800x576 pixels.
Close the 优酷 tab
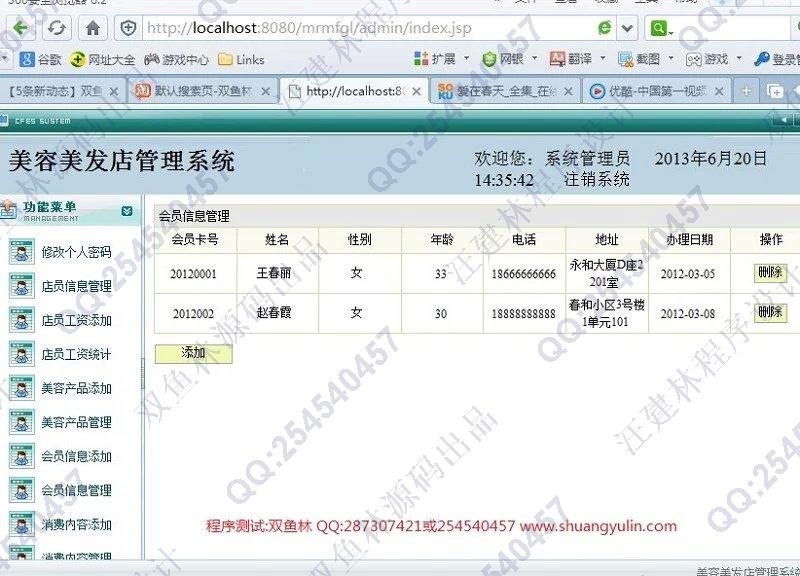click(719, 92)
